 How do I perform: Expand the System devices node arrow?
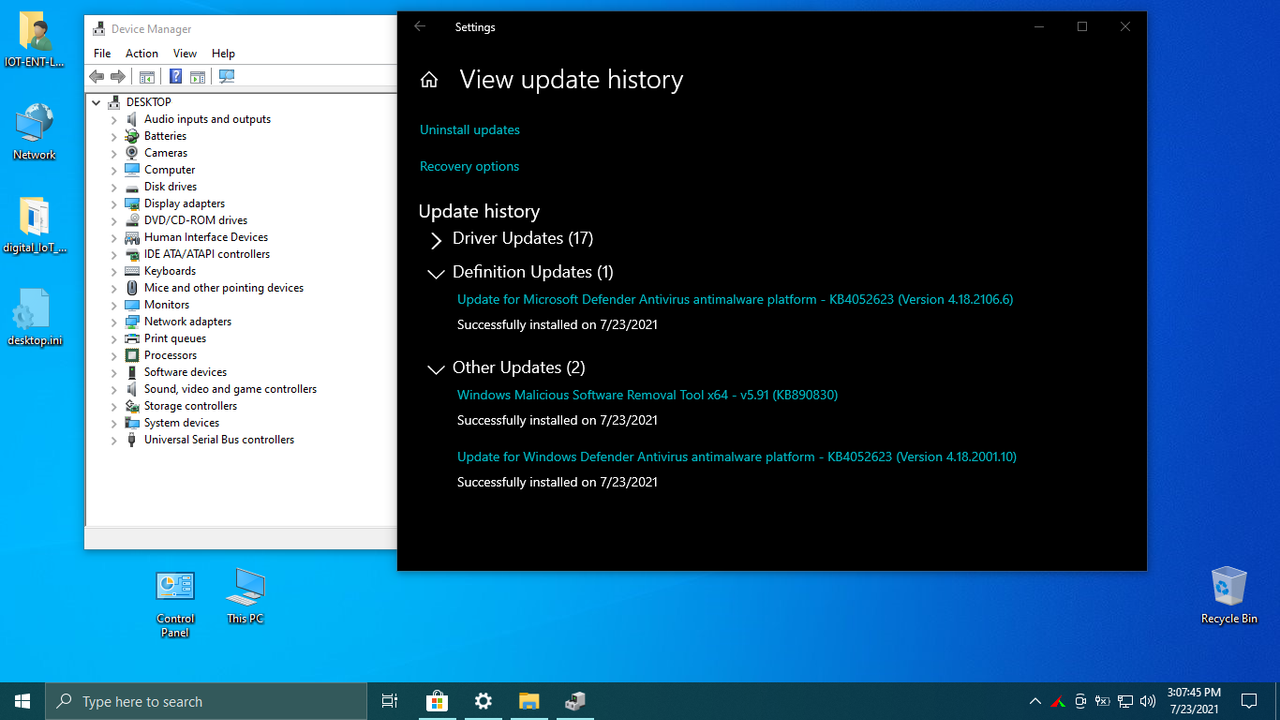[x=114, y=423]
